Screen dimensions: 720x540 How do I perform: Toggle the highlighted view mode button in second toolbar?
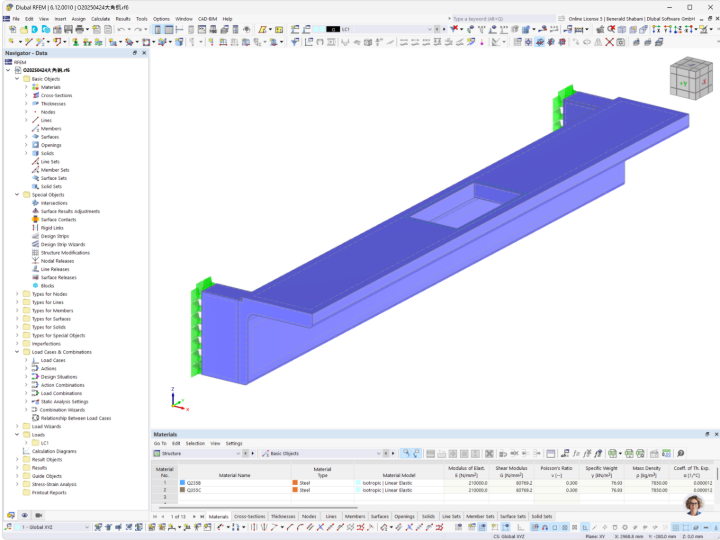[x=540, y=42]
